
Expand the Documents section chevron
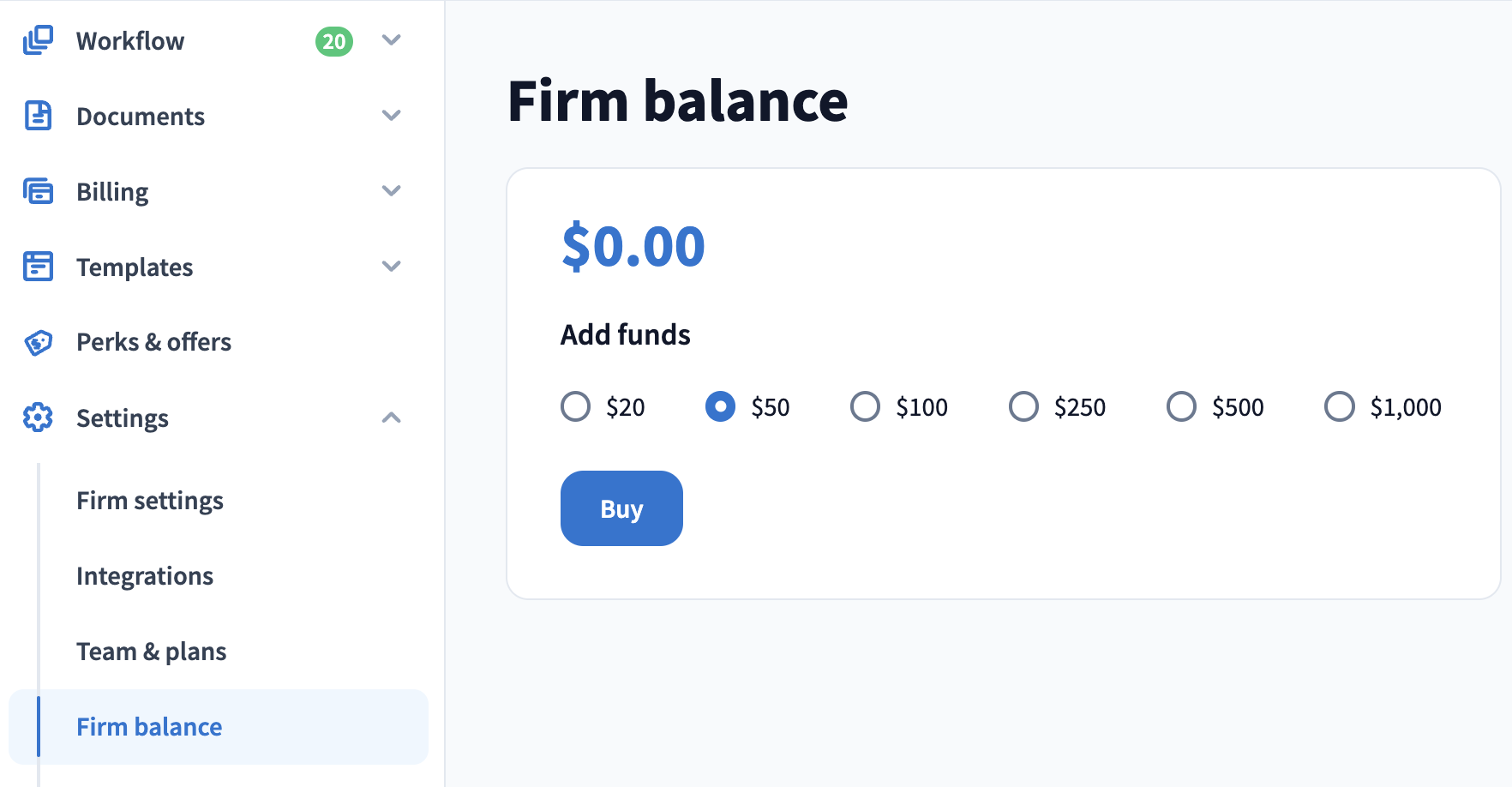coord(392,116)
